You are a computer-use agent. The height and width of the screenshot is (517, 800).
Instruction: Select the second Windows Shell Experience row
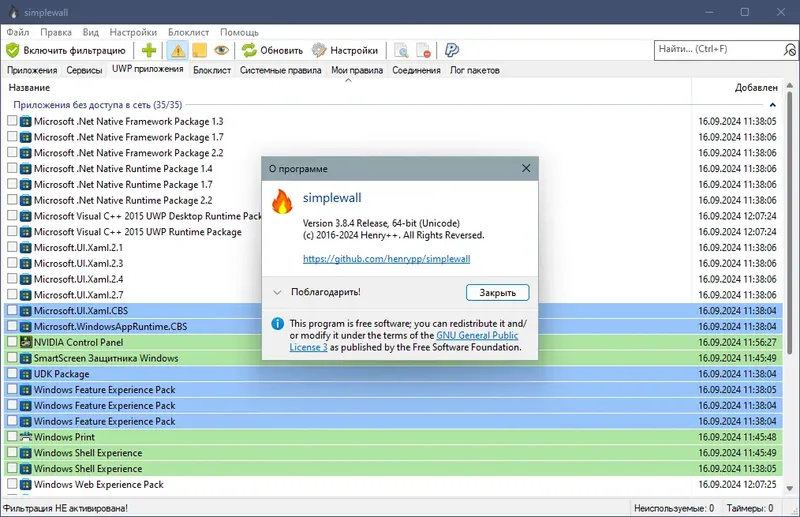[393, 469]
